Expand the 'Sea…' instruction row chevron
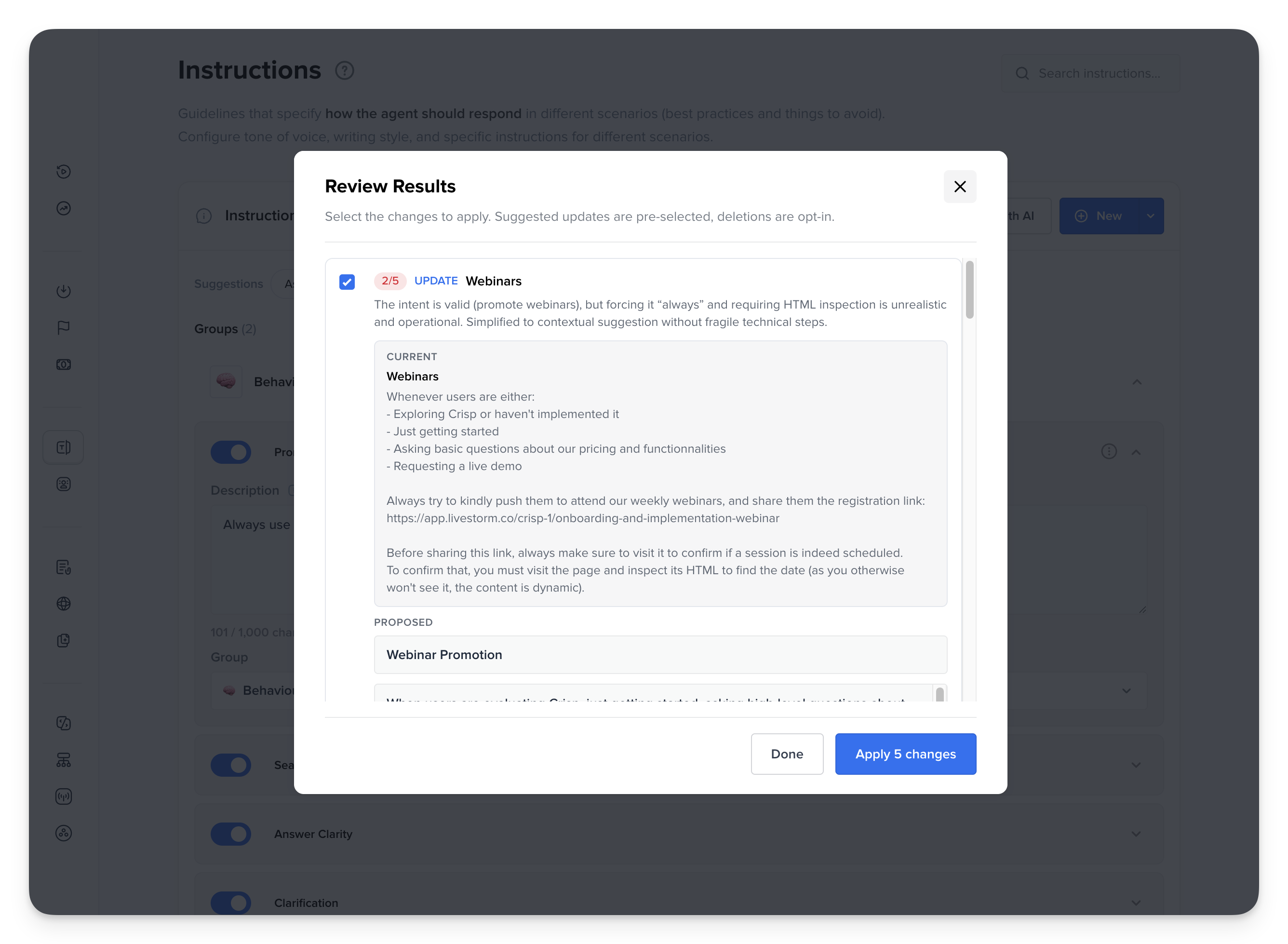Image resolution: width=1288 pixels, height=944 pixels. click(1136, 765)
